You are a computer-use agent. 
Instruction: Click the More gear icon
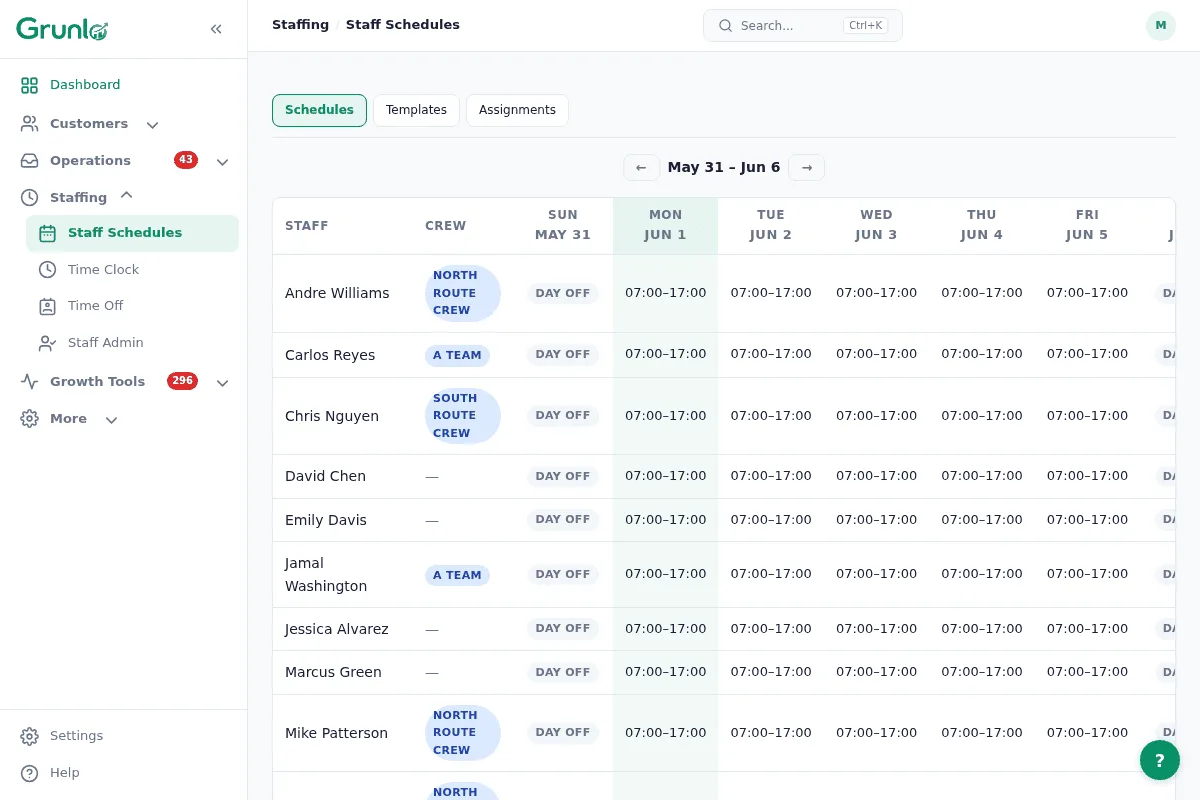point(30,419)
